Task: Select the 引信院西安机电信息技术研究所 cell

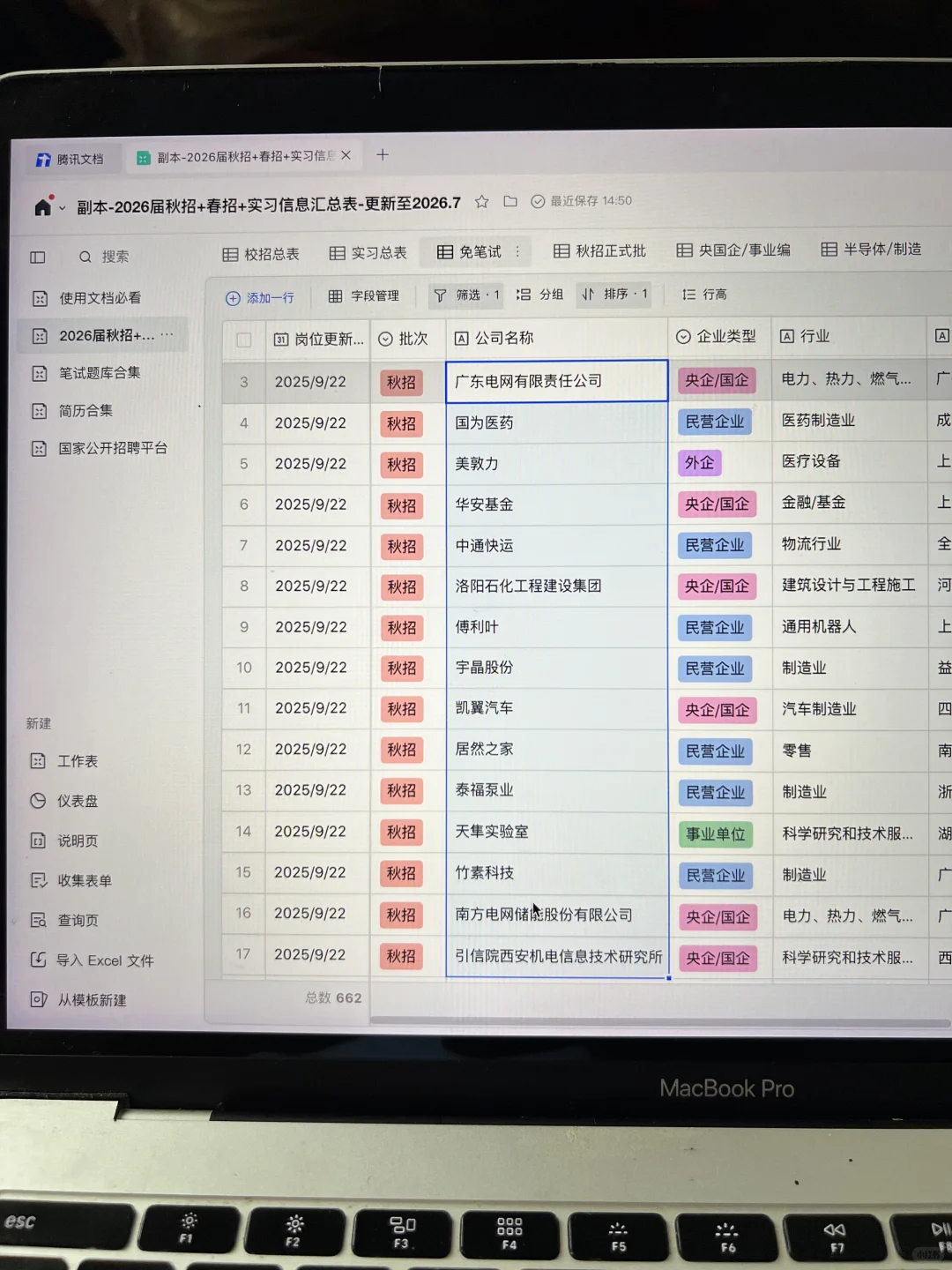Action: (x=557, y=956)
